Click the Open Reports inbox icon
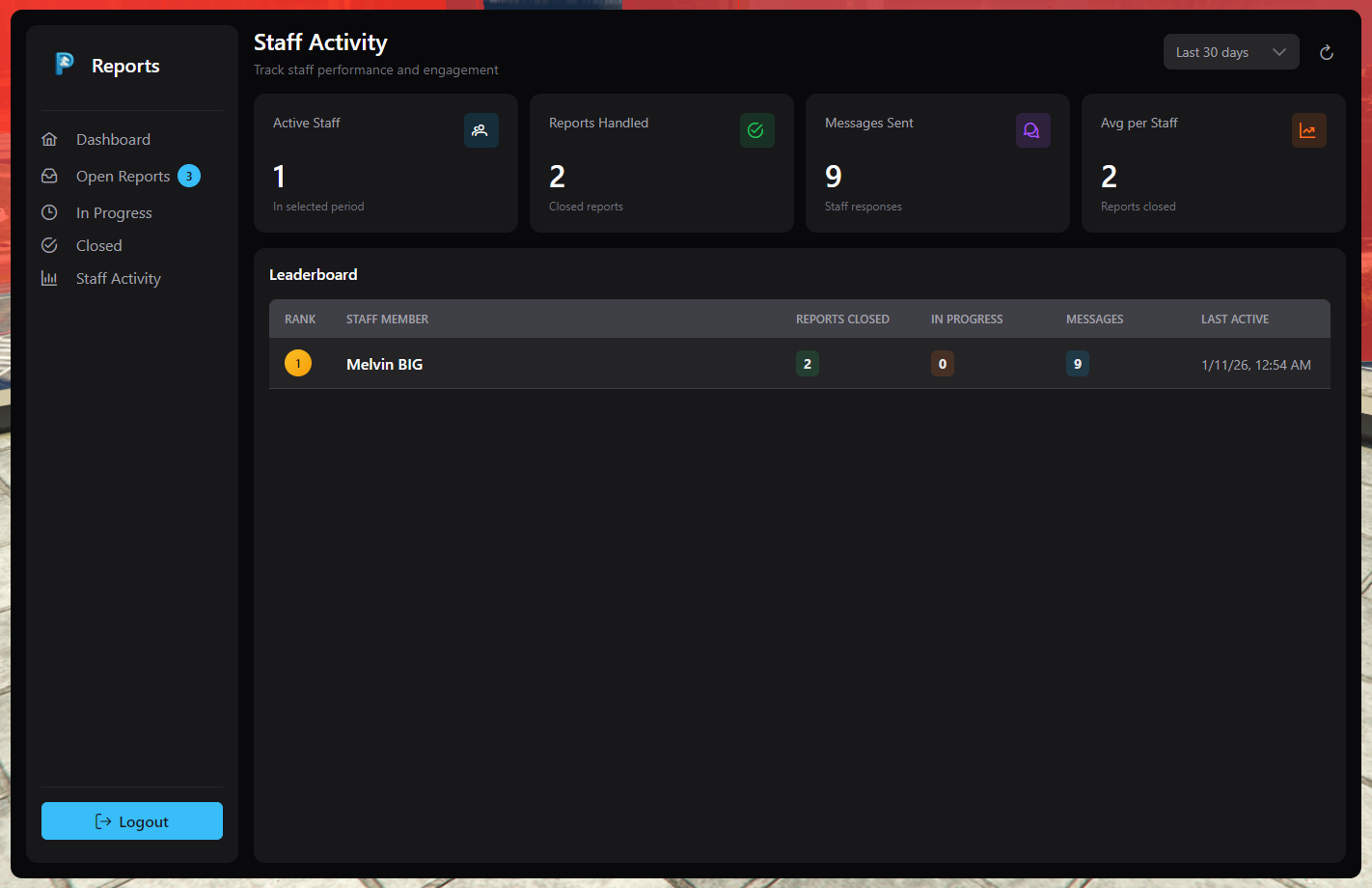The image size is (1372, 888). coord(49,176)
